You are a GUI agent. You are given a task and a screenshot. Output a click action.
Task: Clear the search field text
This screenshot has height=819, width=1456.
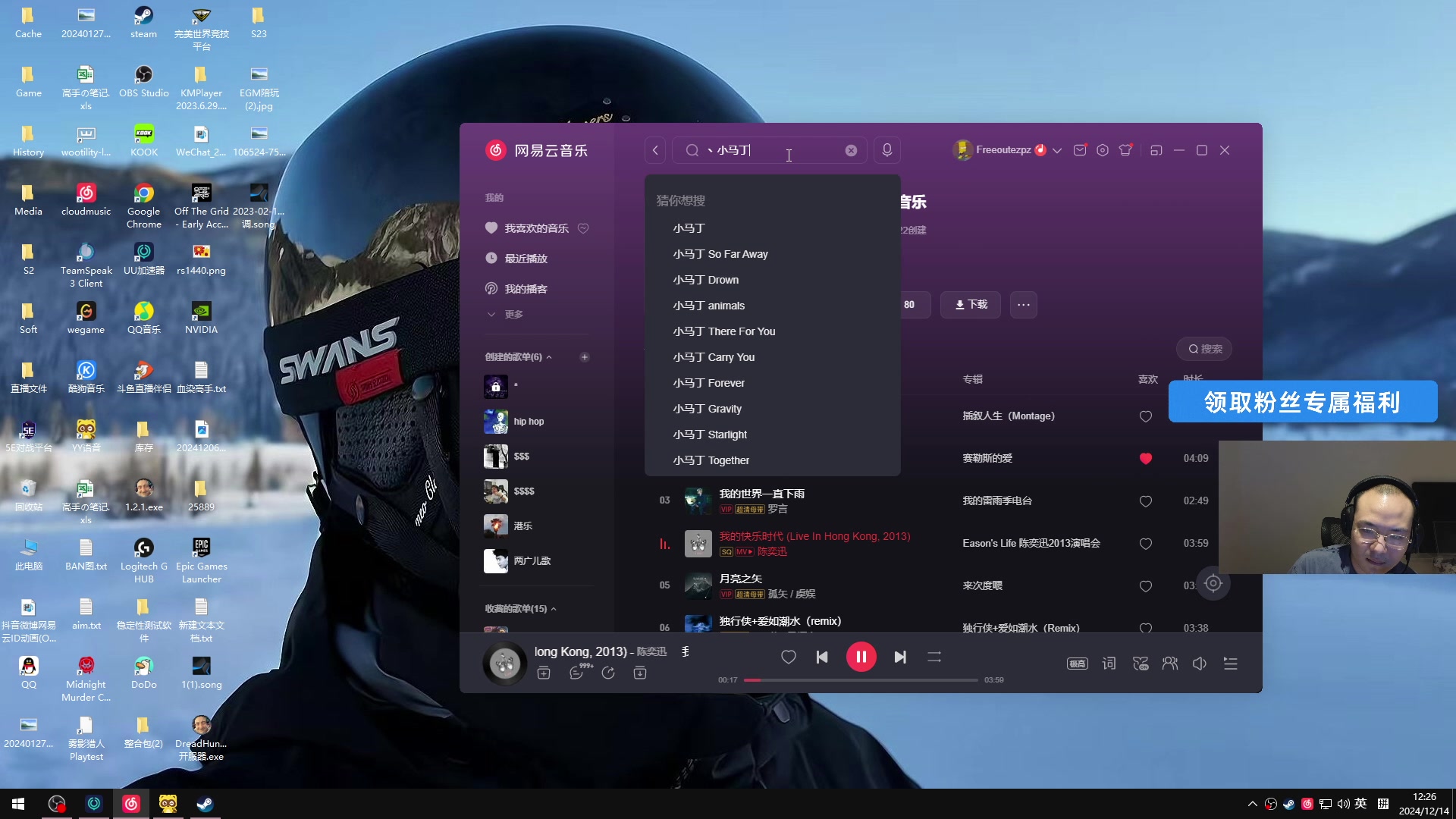[x=851, y=151]
